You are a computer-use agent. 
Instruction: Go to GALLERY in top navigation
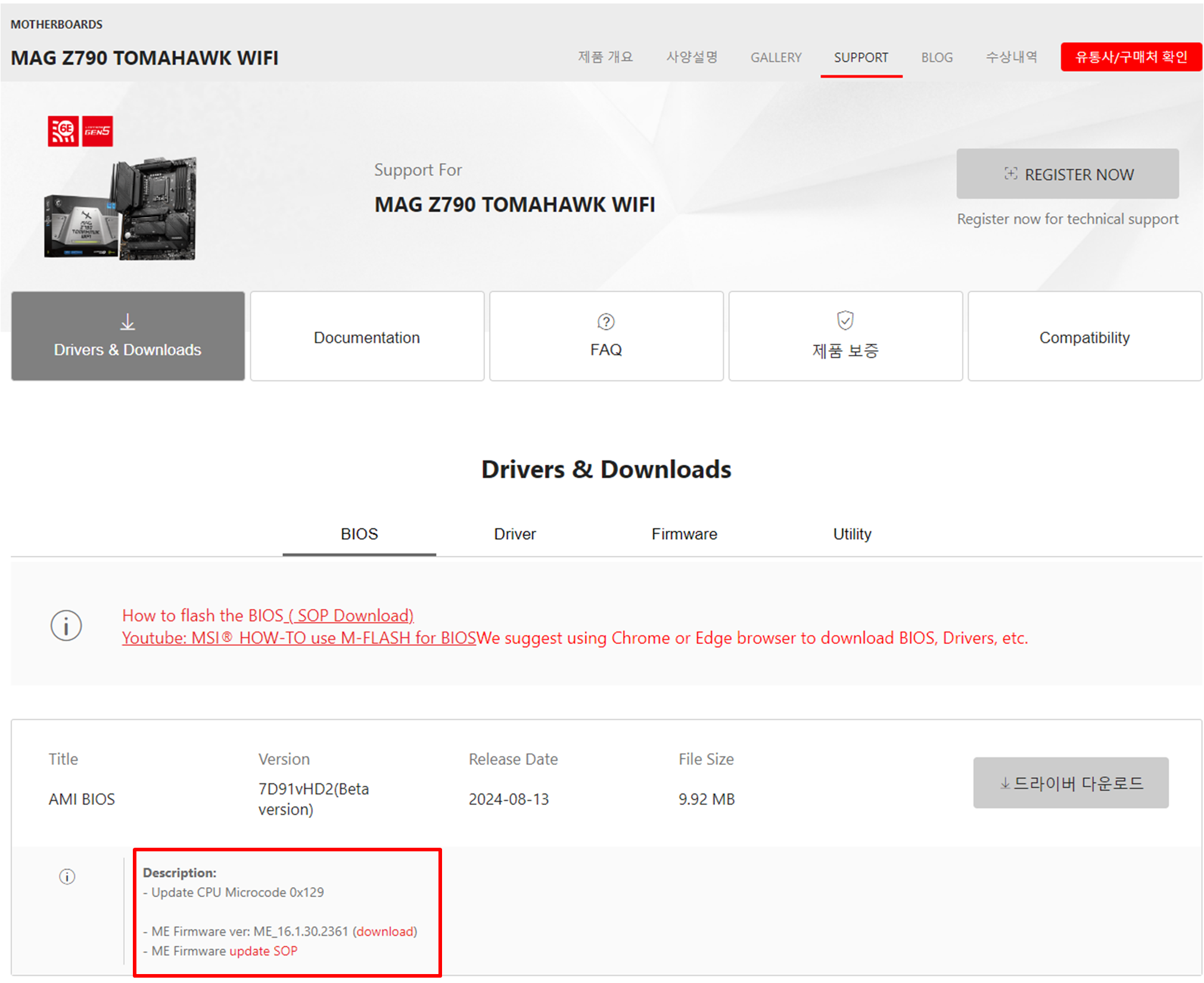point(776,58)
